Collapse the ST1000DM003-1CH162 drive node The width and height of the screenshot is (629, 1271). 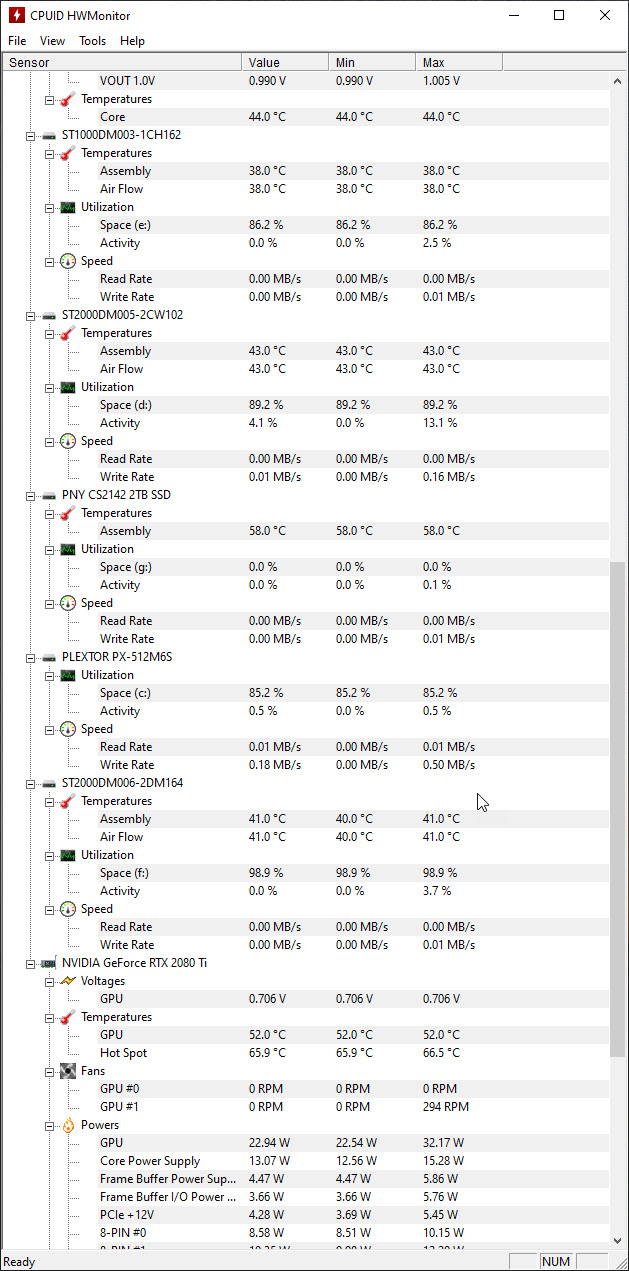(30, 135)
